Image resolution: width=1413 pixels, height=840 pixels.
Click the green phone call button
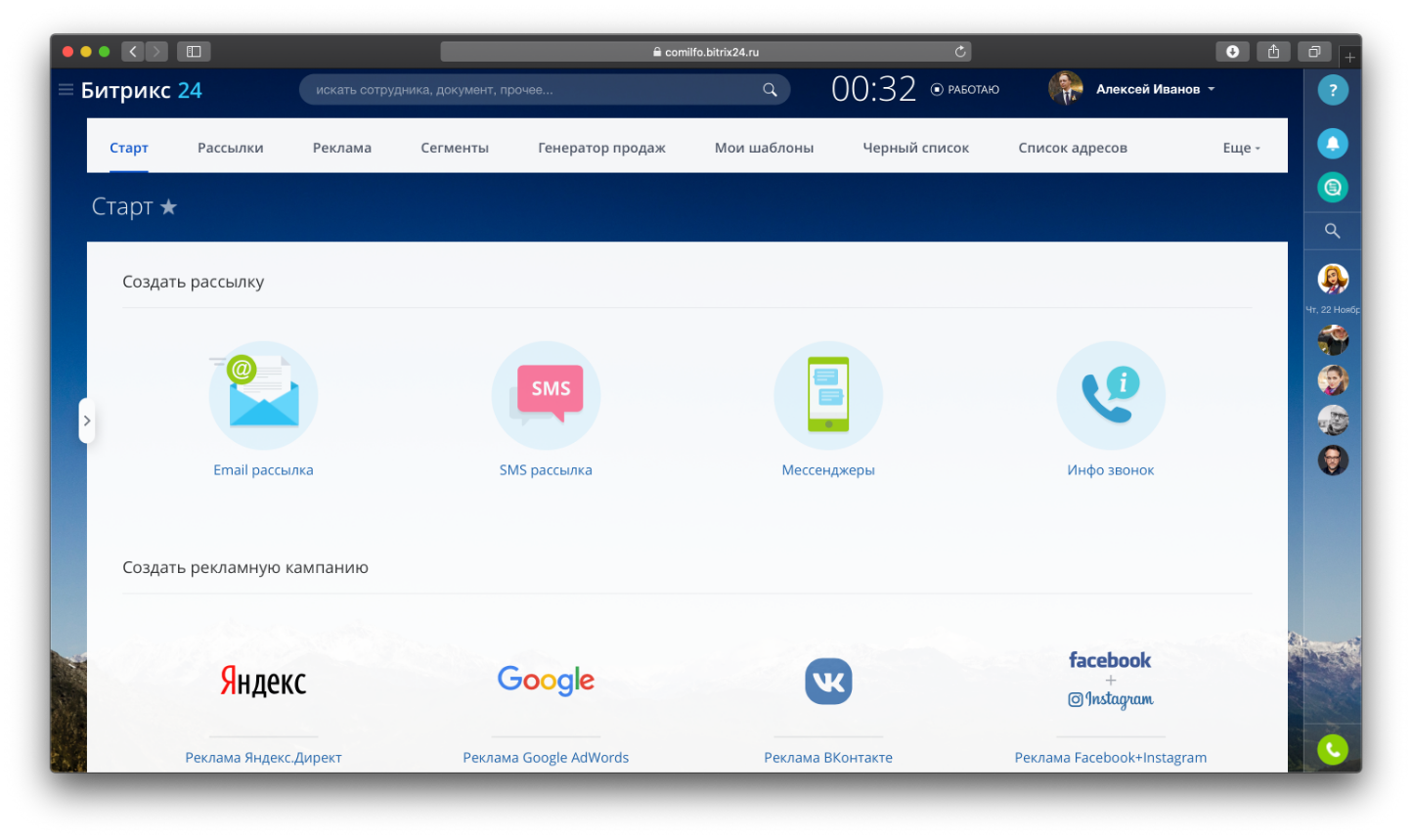point(1332,749)
